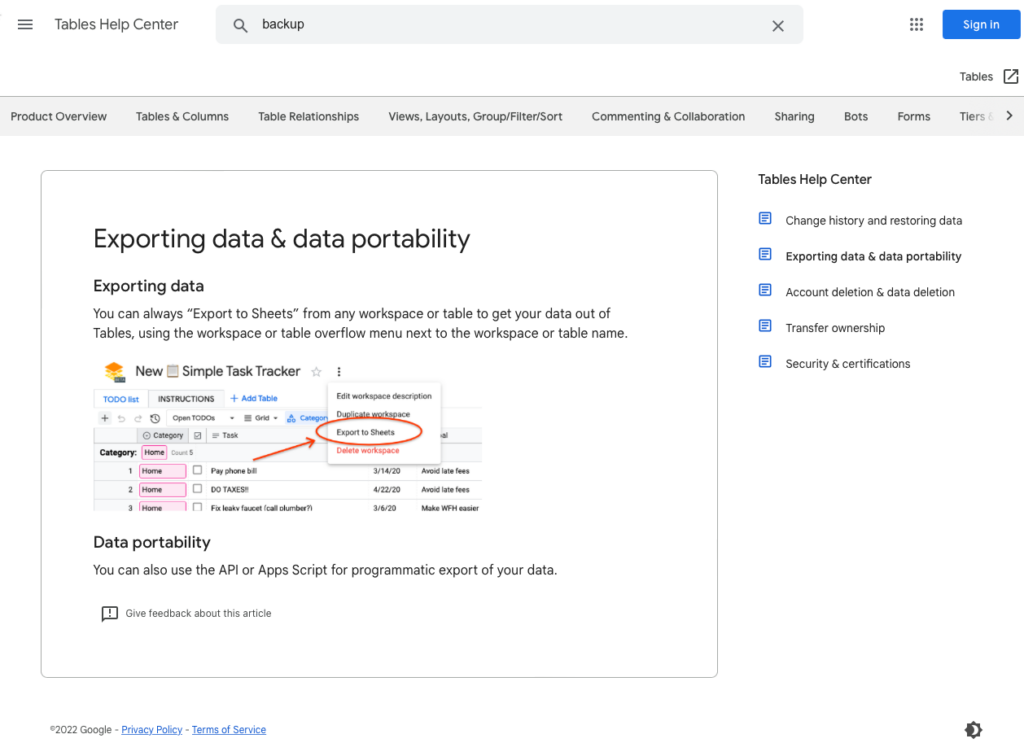The image size is (1024, 756).
Task: Open the Tables & Columns tab
Action: click(182, 117)
